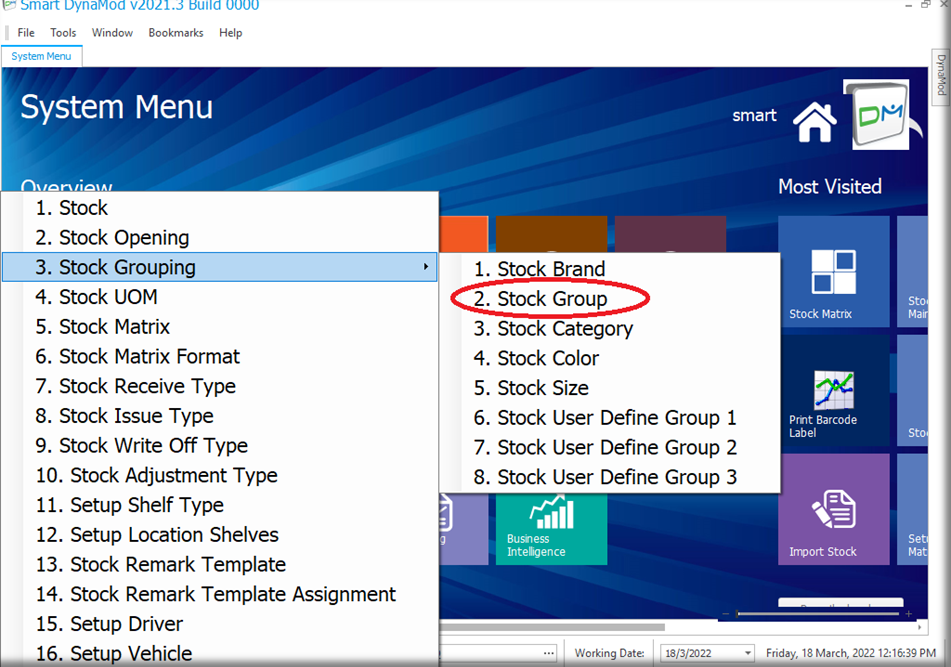Expand the Stock Grouping submenu arrow
951x667 pixels.
click(x=426, y=267)
